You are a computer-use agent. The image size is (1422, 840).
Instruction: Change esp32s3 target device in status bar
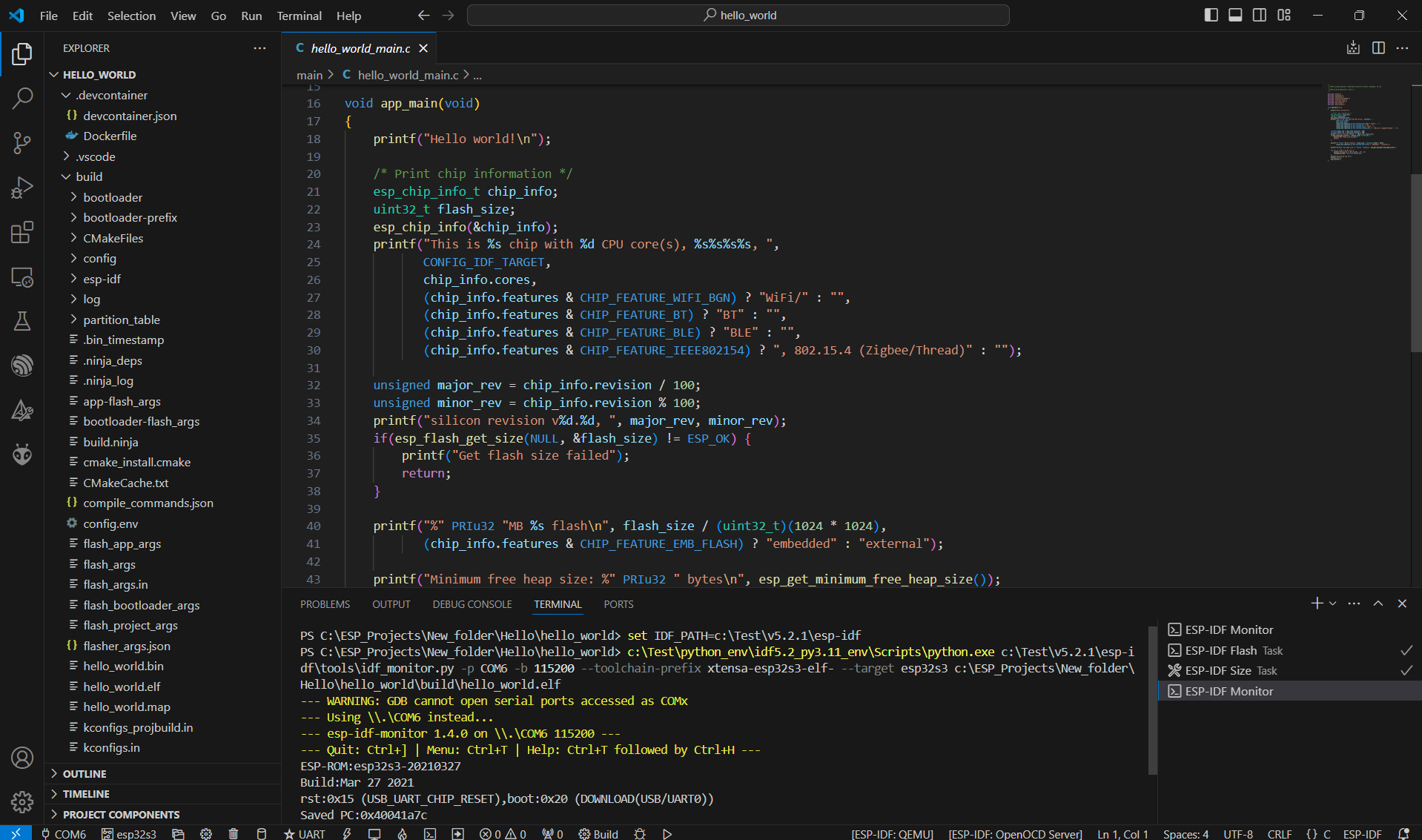point(129,833)
